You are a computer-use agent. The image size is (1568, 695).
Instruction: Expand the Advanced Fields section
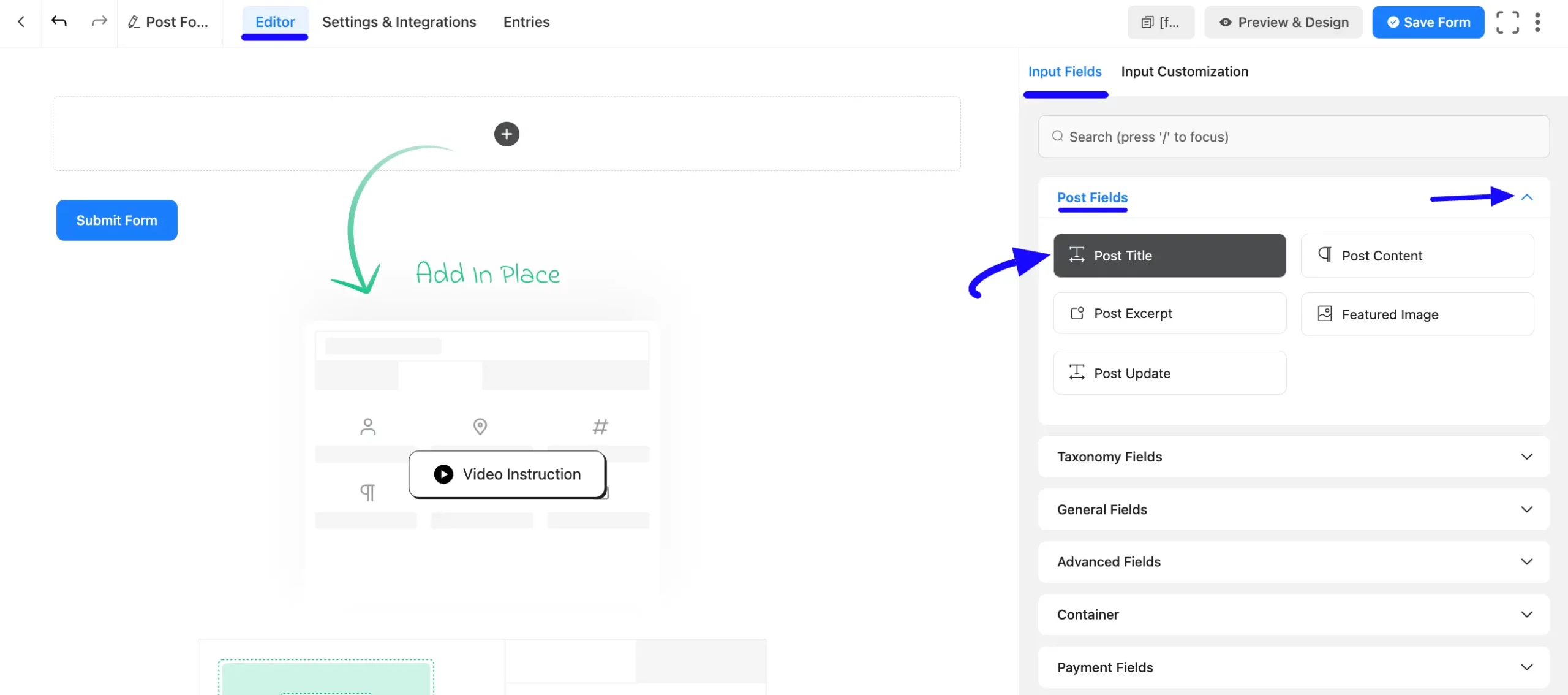(x=1294, y=562)
